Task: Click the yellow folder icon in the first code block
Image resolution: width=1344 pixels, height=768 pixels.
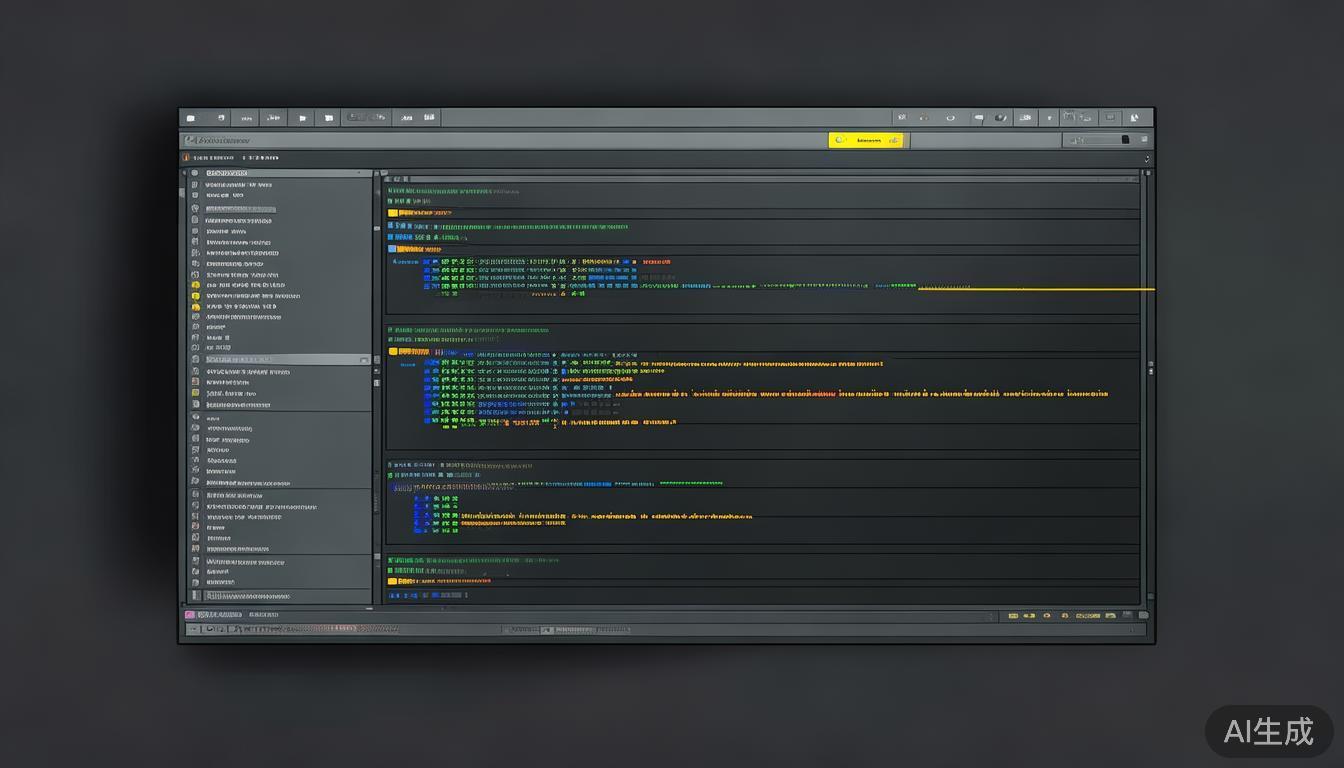Action: pyautogui.click(x=393, y=213)
